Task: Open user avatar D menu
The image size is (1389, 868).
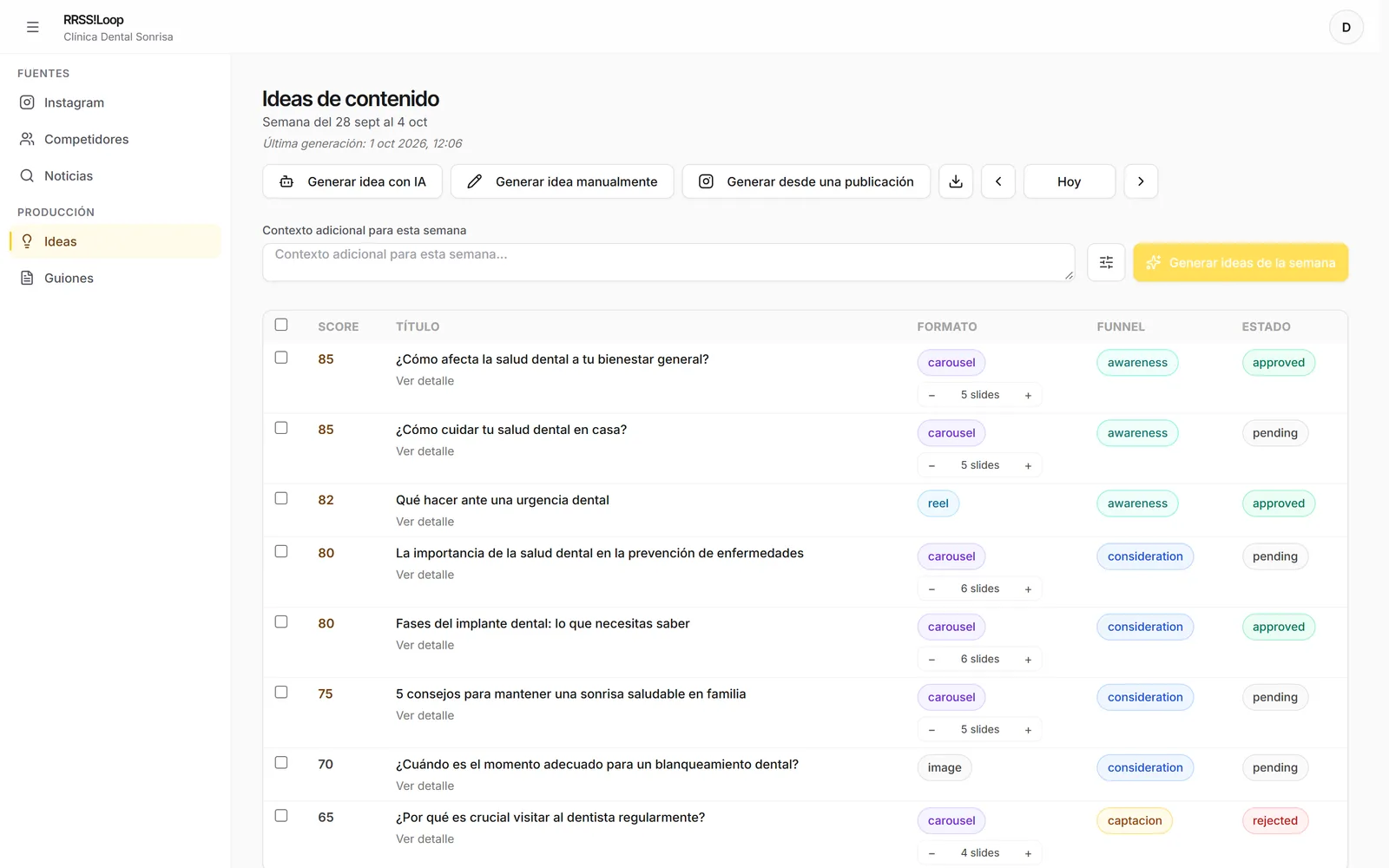Action: coord(1346,27)
